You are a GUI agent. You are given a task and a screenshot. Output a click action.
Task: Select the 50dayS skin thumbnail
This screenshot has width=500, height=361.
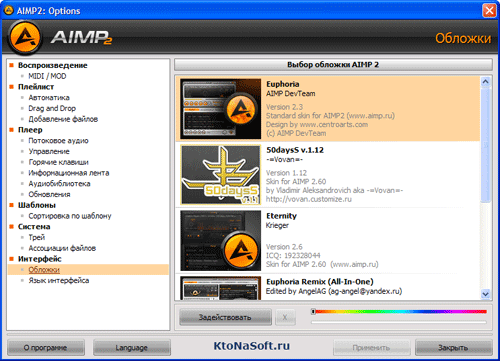coord(221,175)
